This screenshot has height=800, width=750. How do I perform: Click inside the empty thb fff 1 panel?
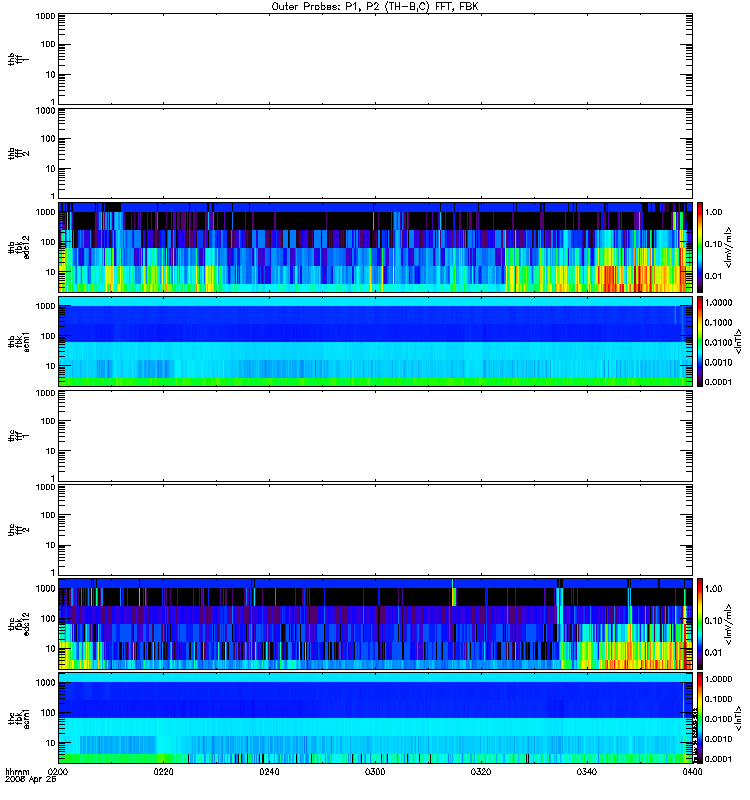(376, 59)
